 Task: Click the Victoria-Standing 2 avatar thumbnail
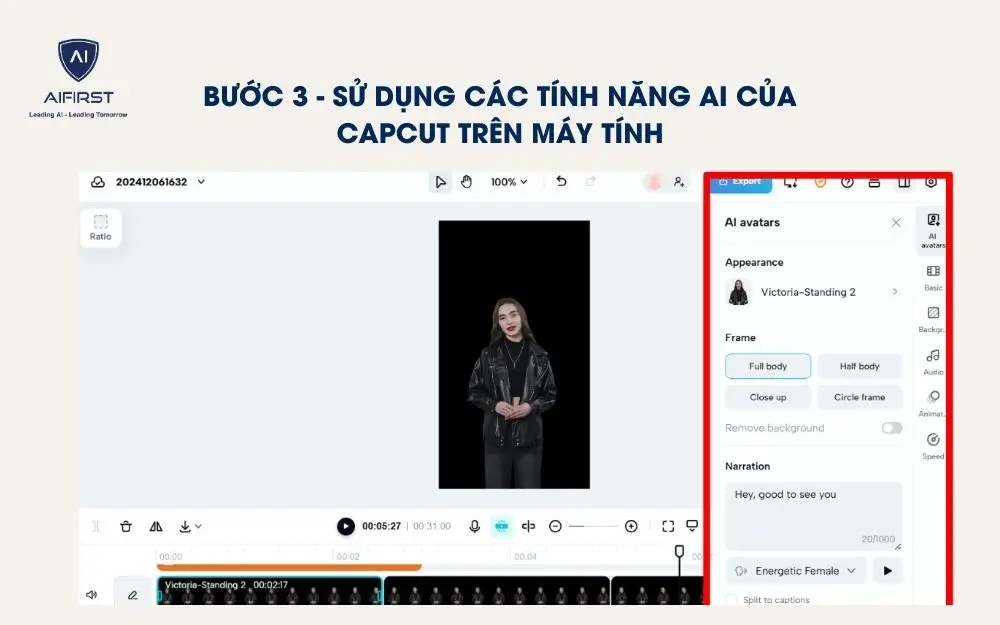click(x=739, y=293)
